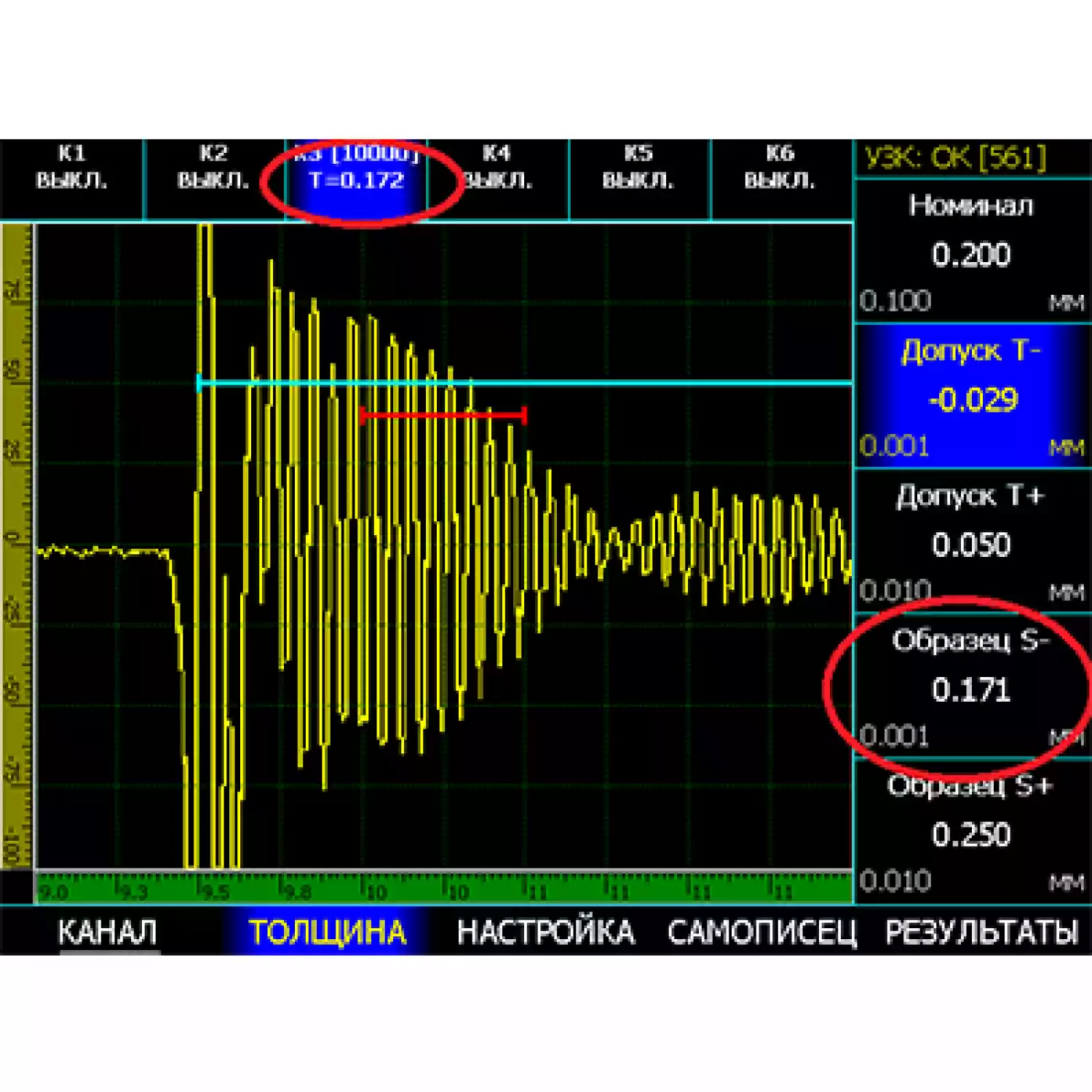Click the red measurement gate line

443,415
